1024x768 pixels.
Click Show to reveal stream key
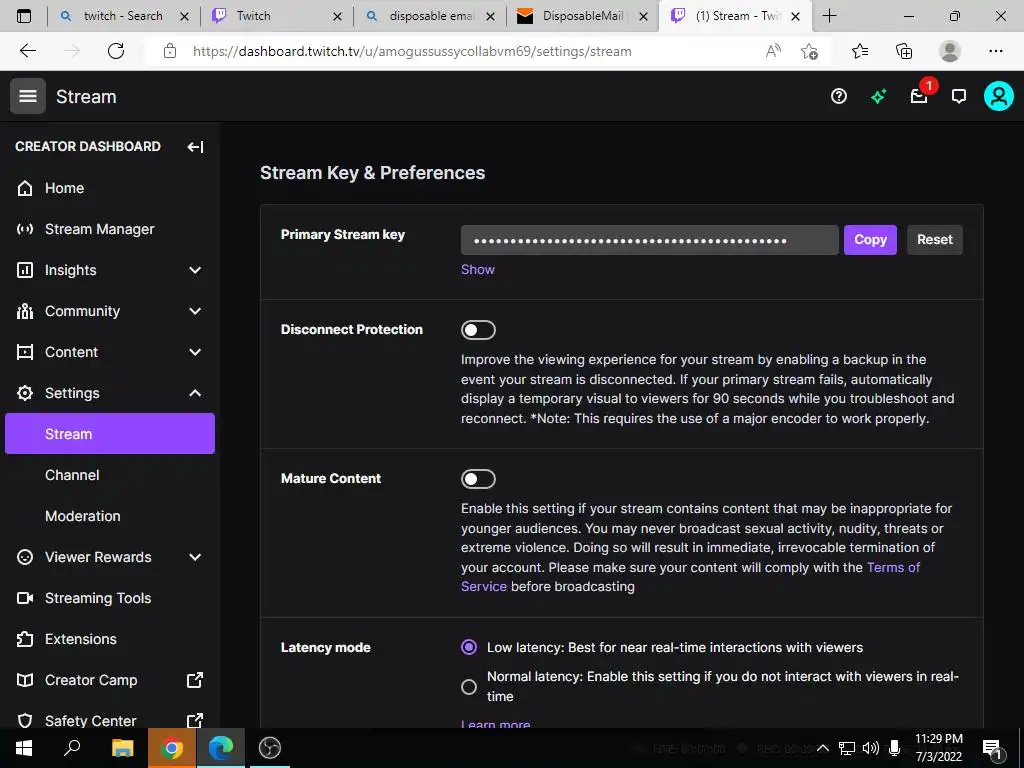[477, 270]
